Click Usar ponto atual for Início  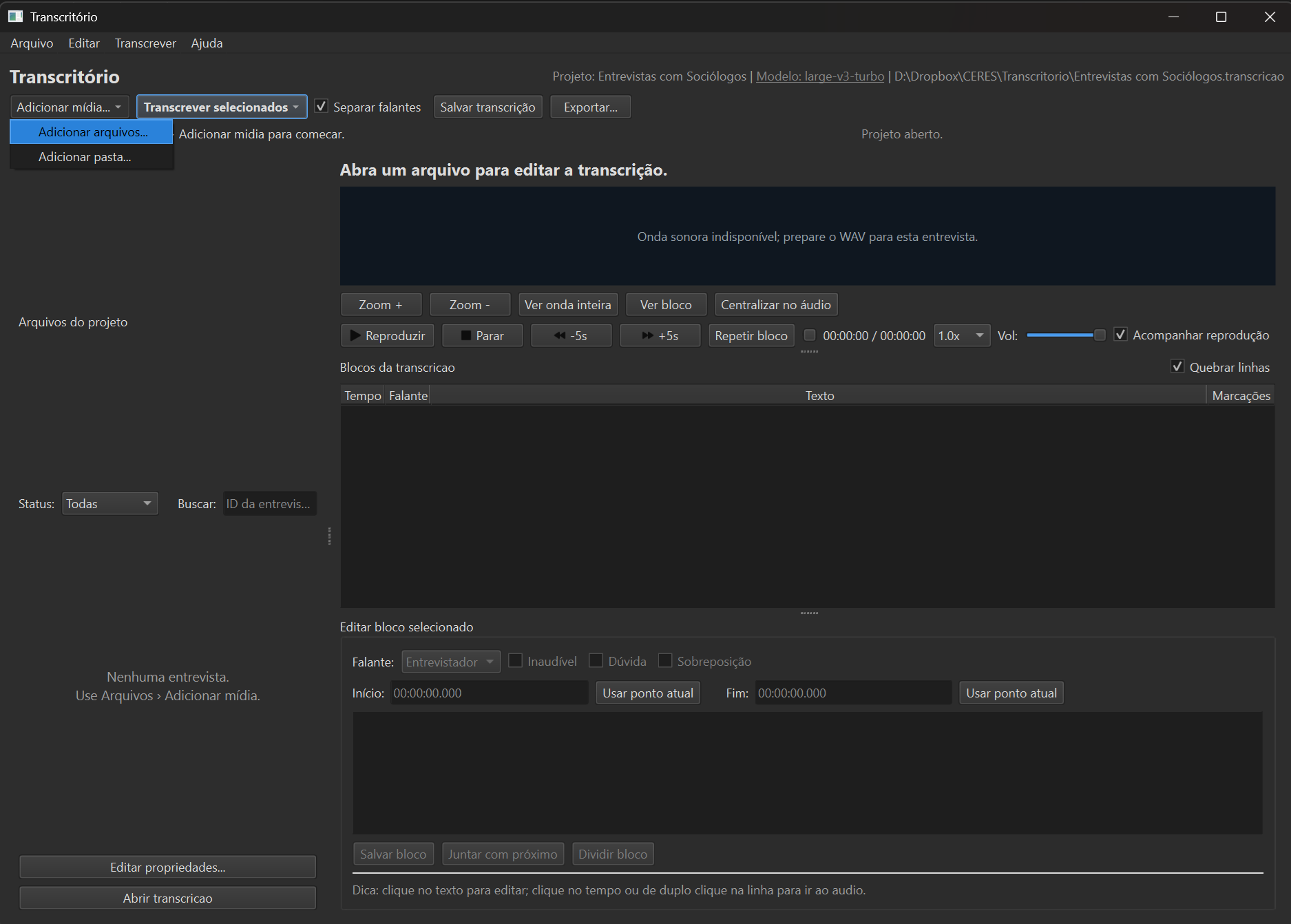pos(648,693)
